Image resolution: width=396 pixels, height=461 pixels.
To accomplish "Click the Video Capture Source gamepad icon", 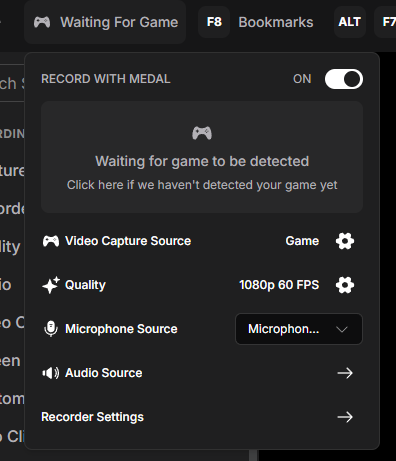I will point(51,241).
